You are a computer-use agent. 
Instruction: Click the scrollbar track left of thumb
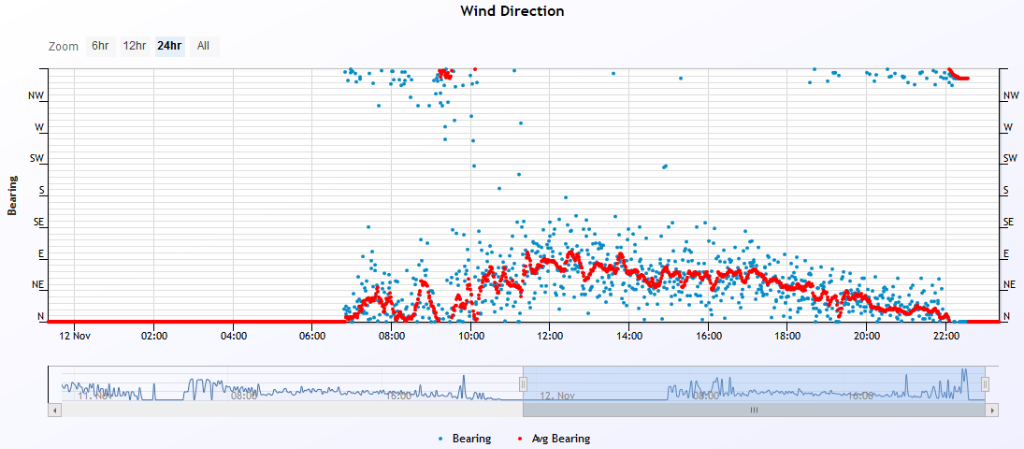pos(293,410)
